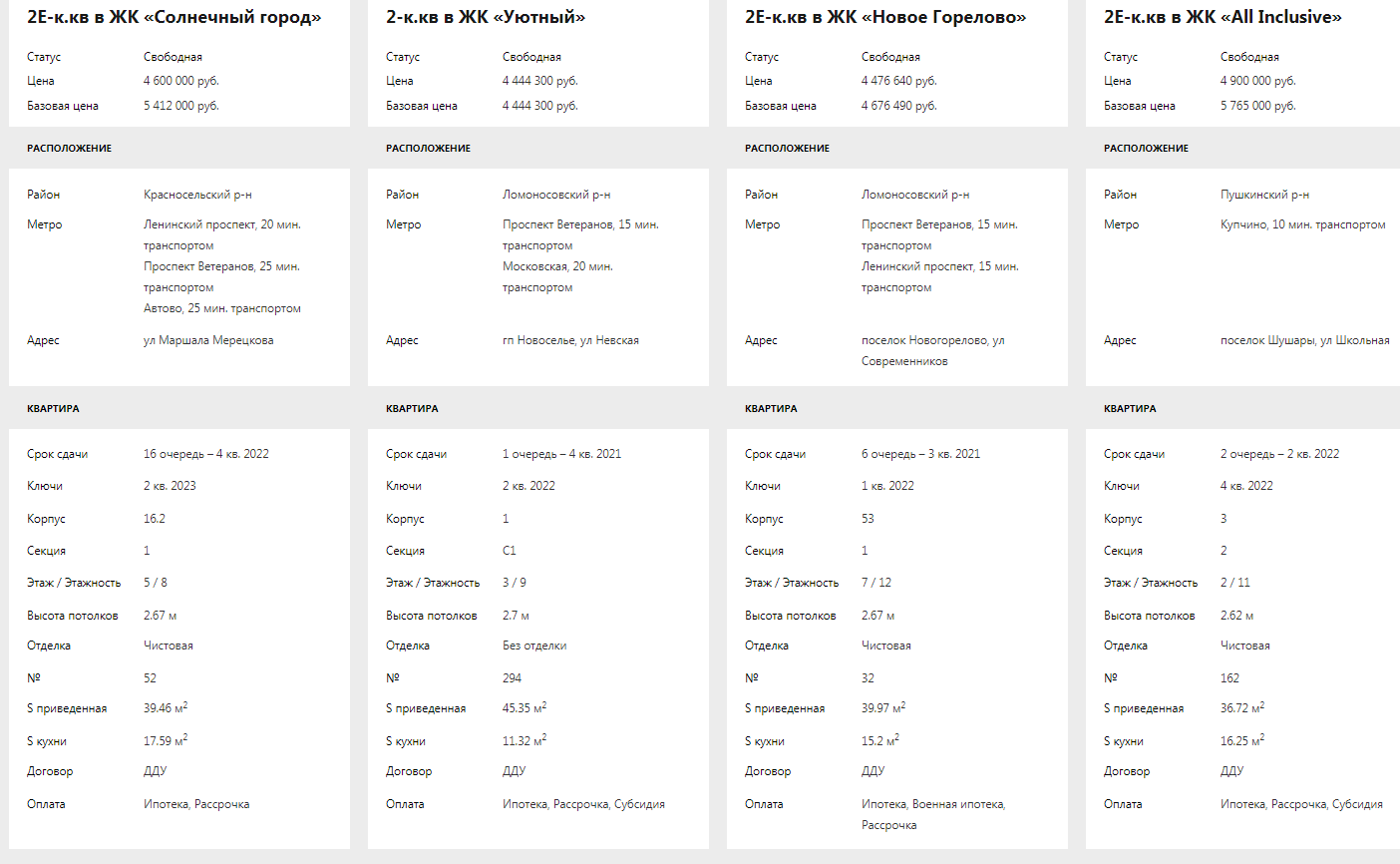Click the finish value Без отделки

(534, 646)
